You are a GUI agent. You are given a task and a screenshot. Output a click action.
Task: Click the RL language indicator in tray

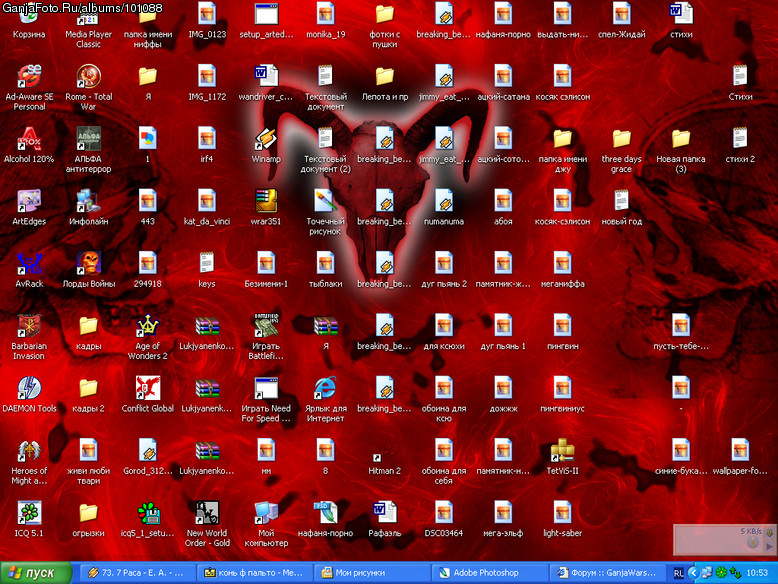pos(678,573)
